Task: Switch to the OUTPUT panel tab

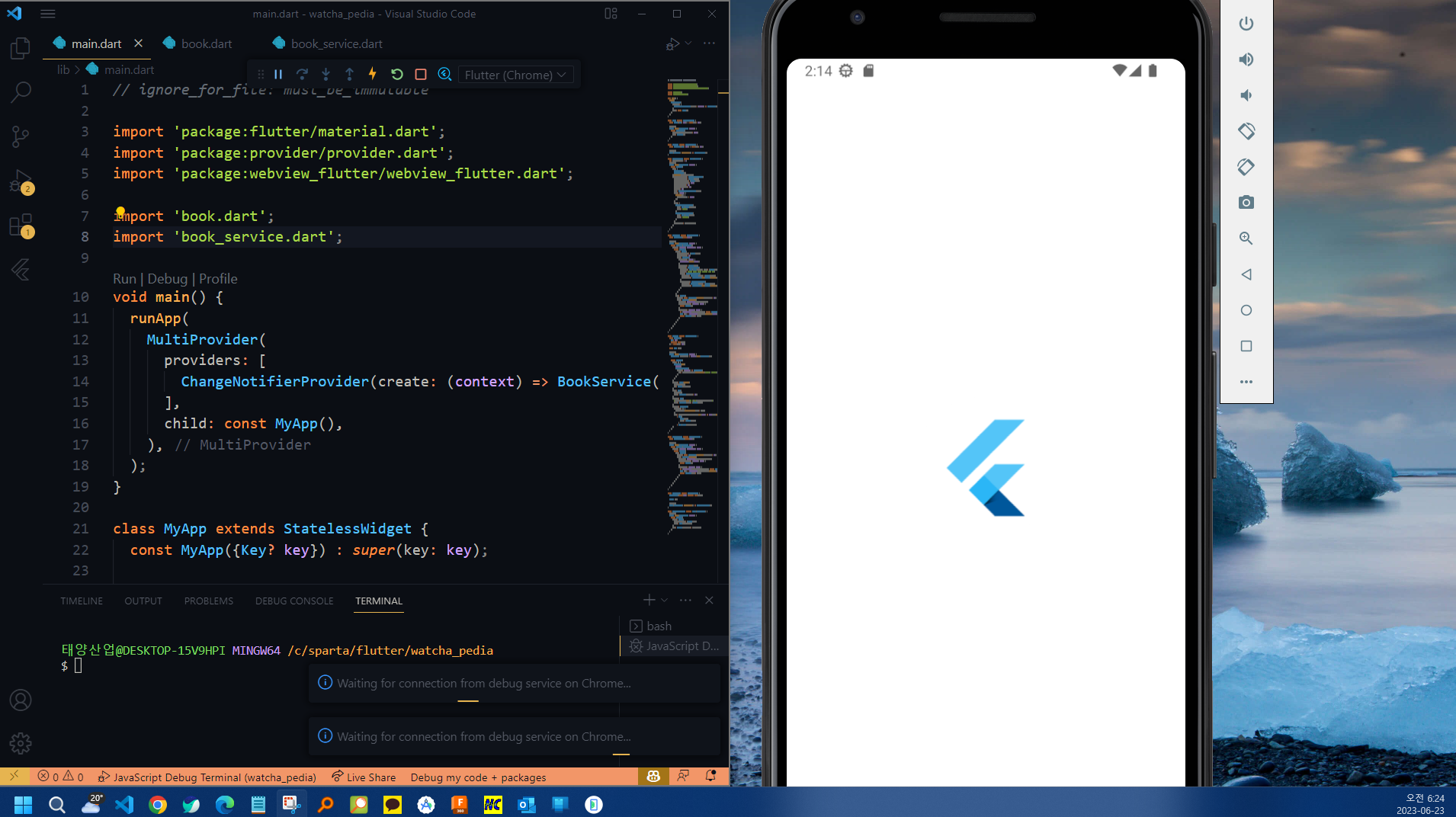Action: [x=143, y=601]
